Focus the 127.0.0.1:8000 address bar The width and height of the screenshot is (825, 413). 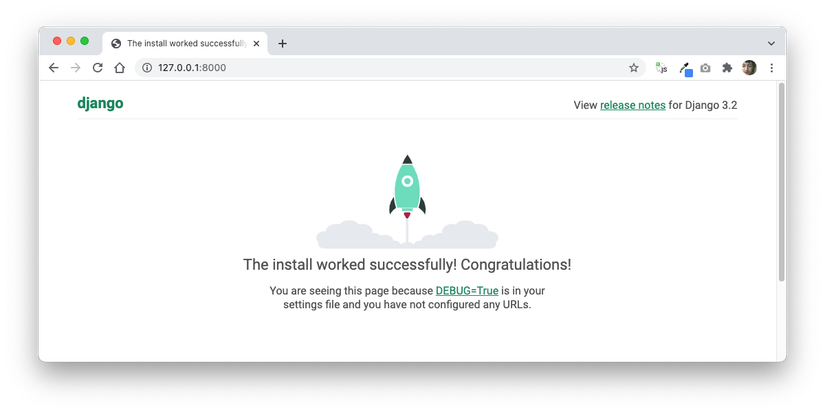click(390, 68)
